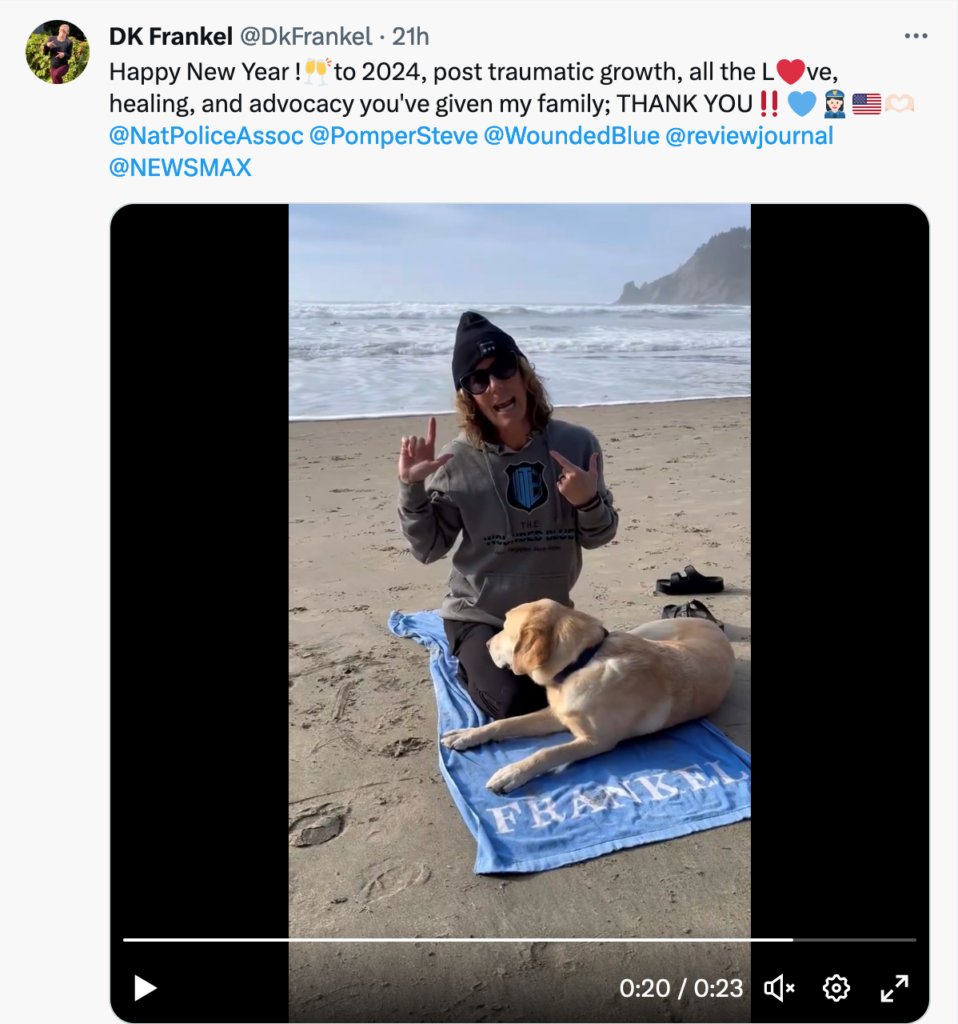The image size is (958, 1024).
Task: Click the played portion of video progress bar
Action: coord(450,940)
